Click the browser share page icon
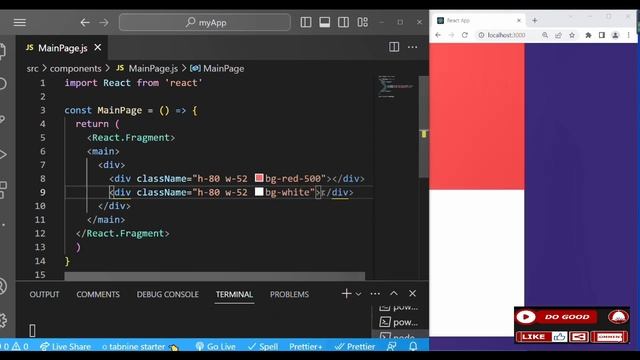The image size is (640, 360). pyautogui.click(x=558, y=35)
